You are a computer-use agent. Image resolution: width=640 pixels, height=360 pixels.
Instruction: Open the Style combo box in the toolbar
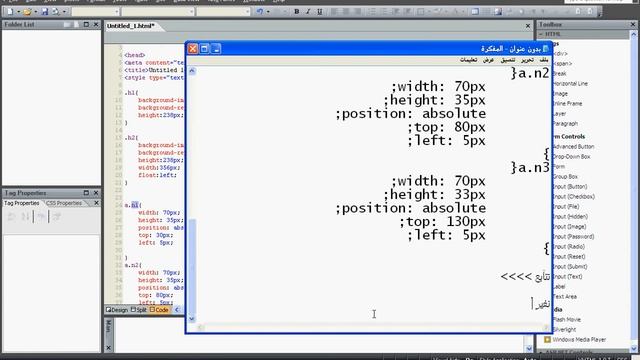pos(96,11)
